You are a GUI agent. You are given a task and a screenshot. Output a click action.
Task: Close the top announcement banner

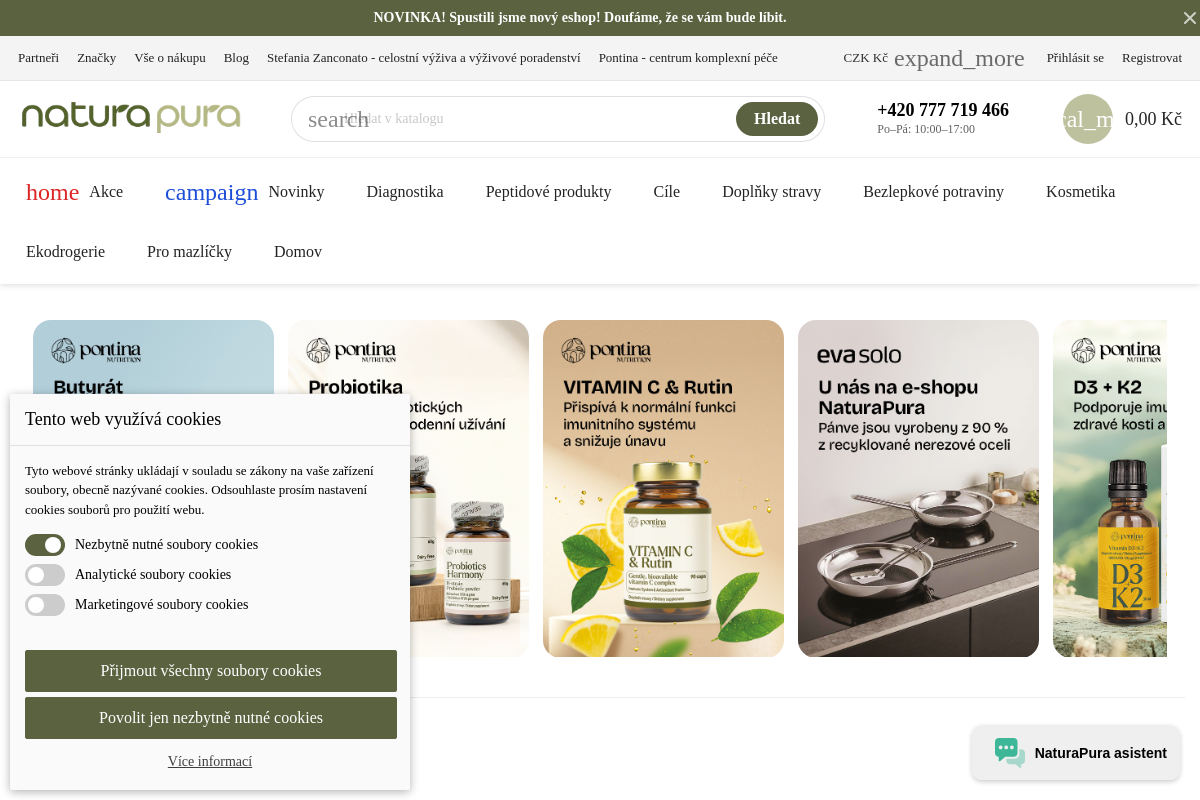click(1189, 18)
